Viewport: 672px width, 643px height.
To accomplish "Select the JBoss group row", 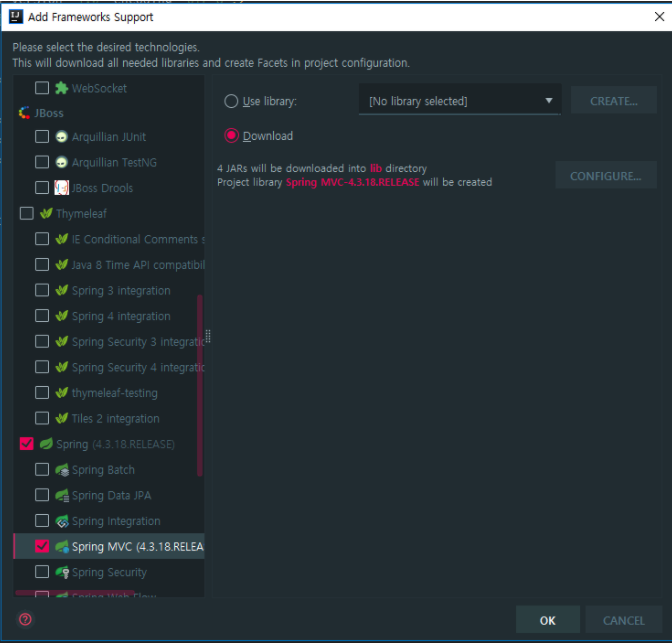I will 109,113.
